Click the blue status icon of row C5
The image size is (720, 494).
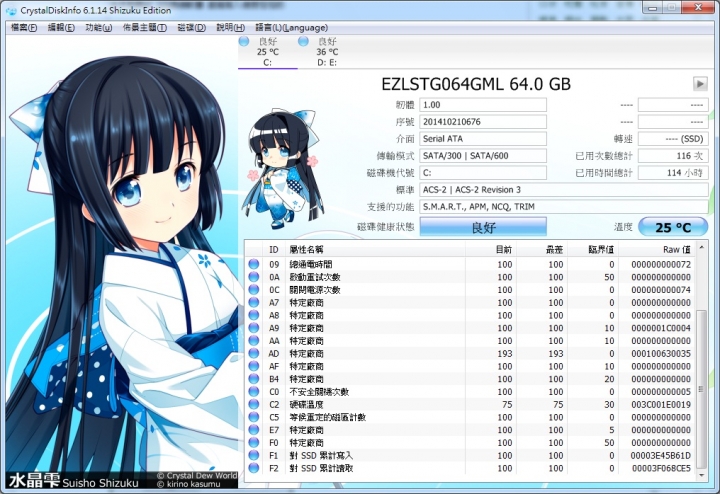coord(253,417)
